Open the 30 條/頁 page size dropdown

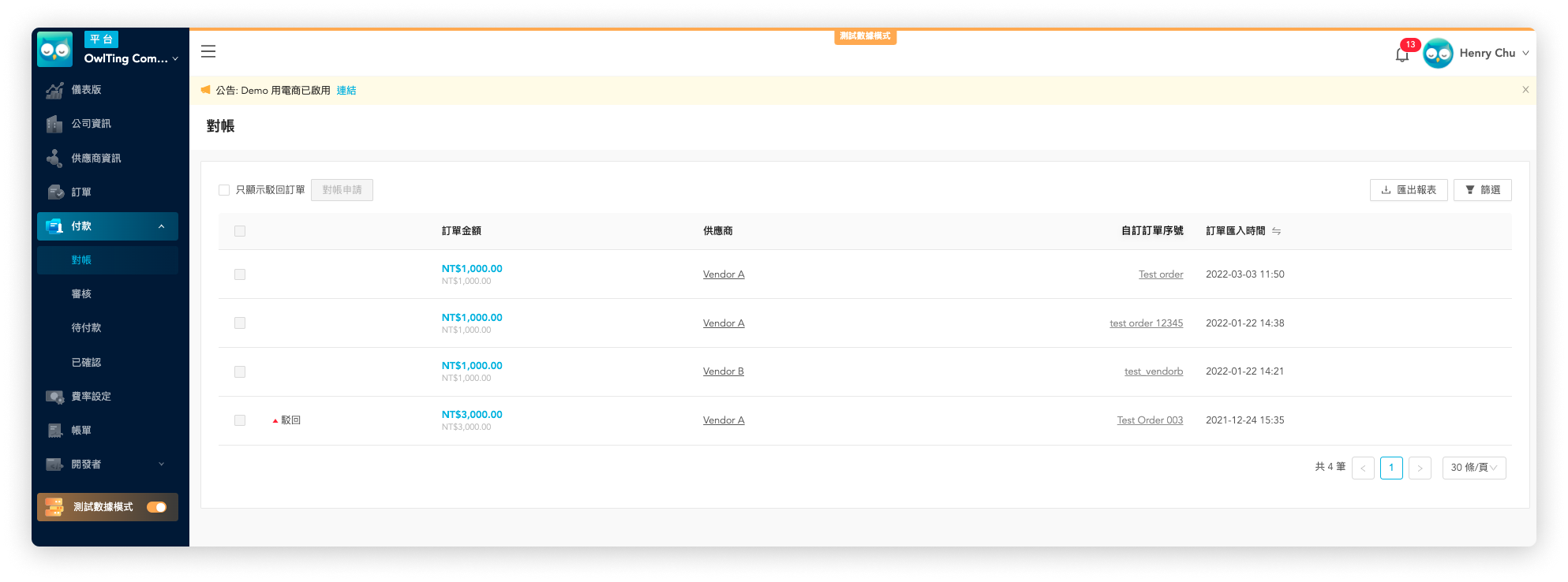coord(1474,468)
